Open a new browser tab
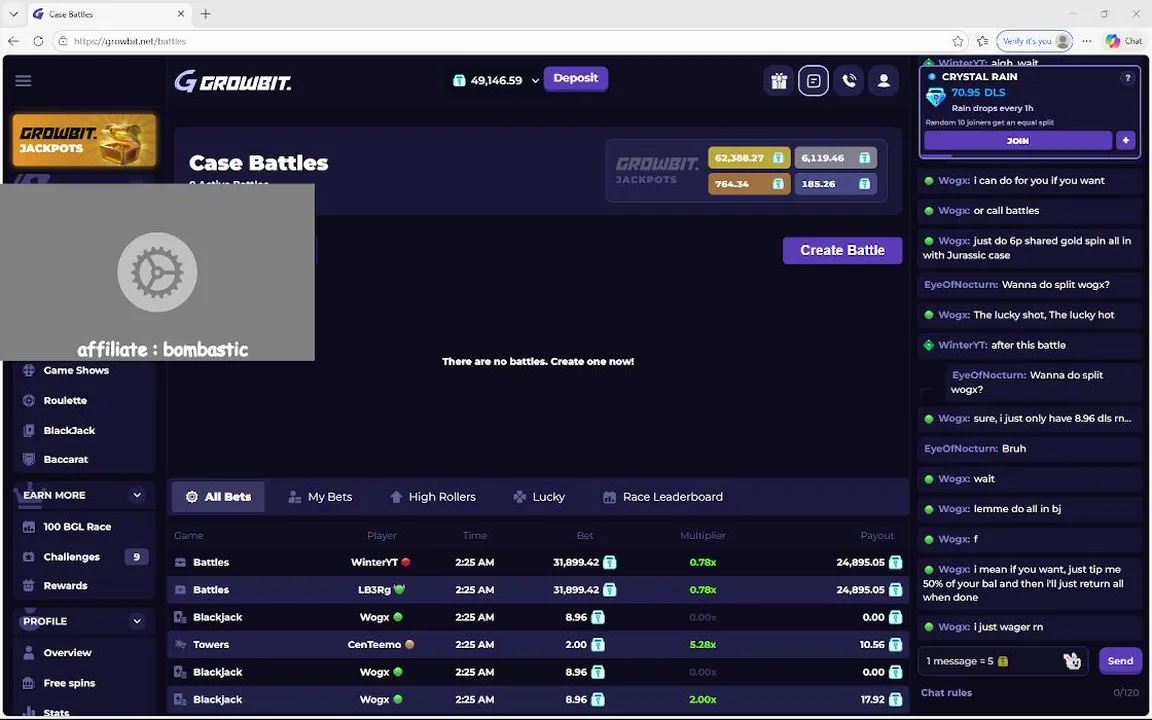This screenshot has width=1152, height=720. coord(206,14)
